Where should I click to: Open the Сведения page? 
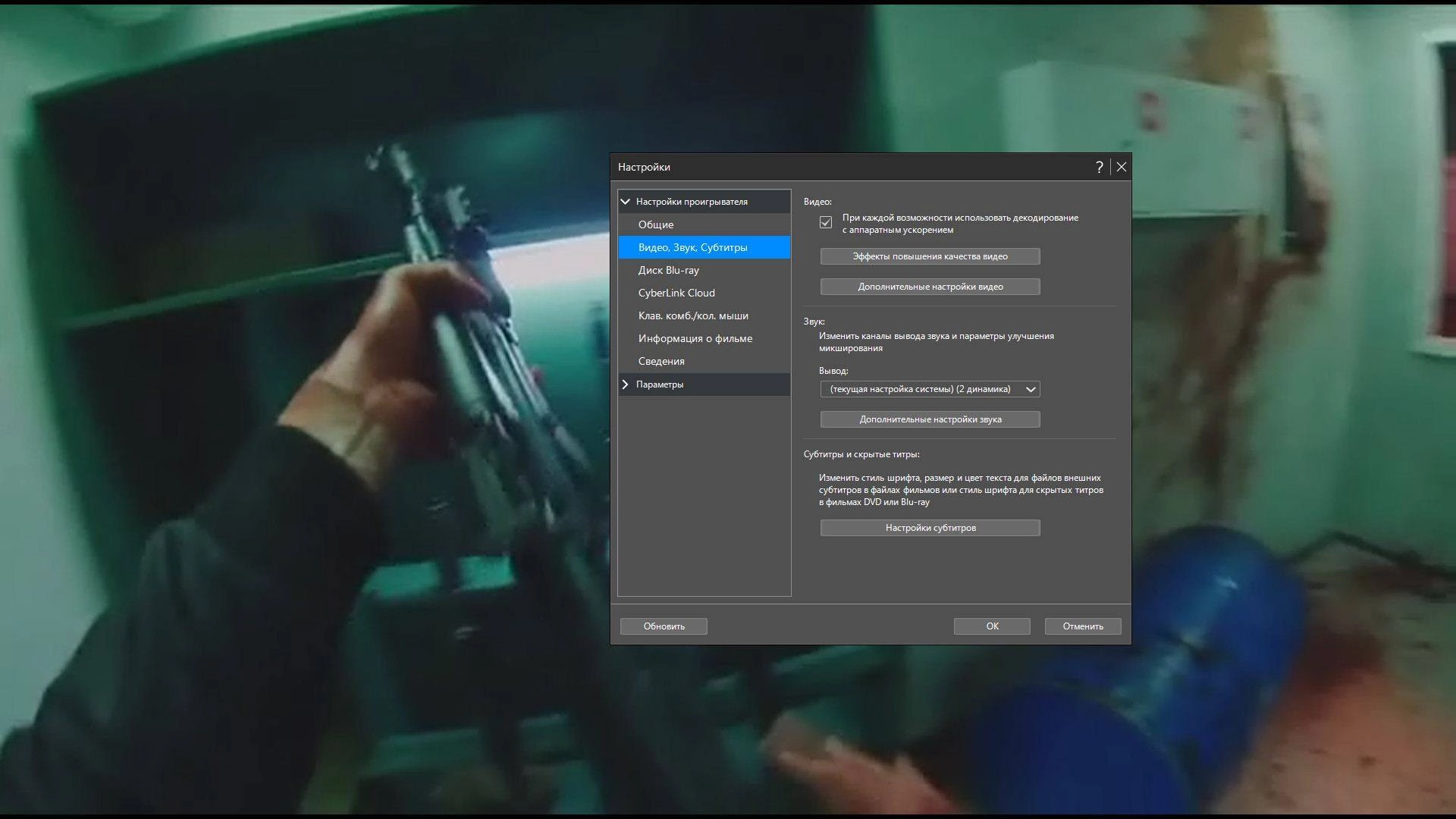click(x=704, y=361)
